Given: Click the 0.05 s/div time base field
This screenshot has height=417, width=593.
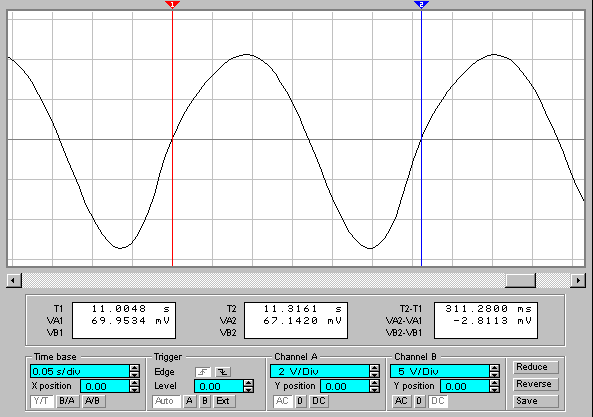Looking at the screenshot, I should (x=80, y=371).
